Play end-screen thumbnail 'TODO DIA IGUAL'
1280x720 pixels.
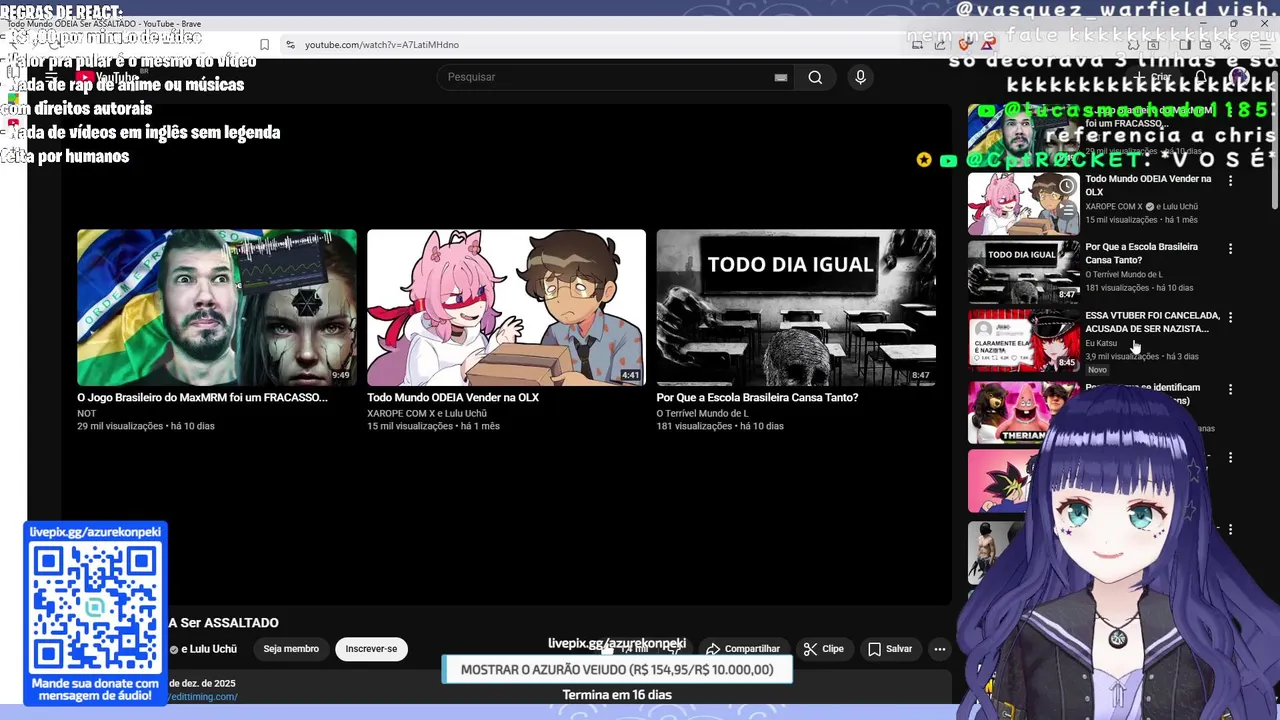796,308
